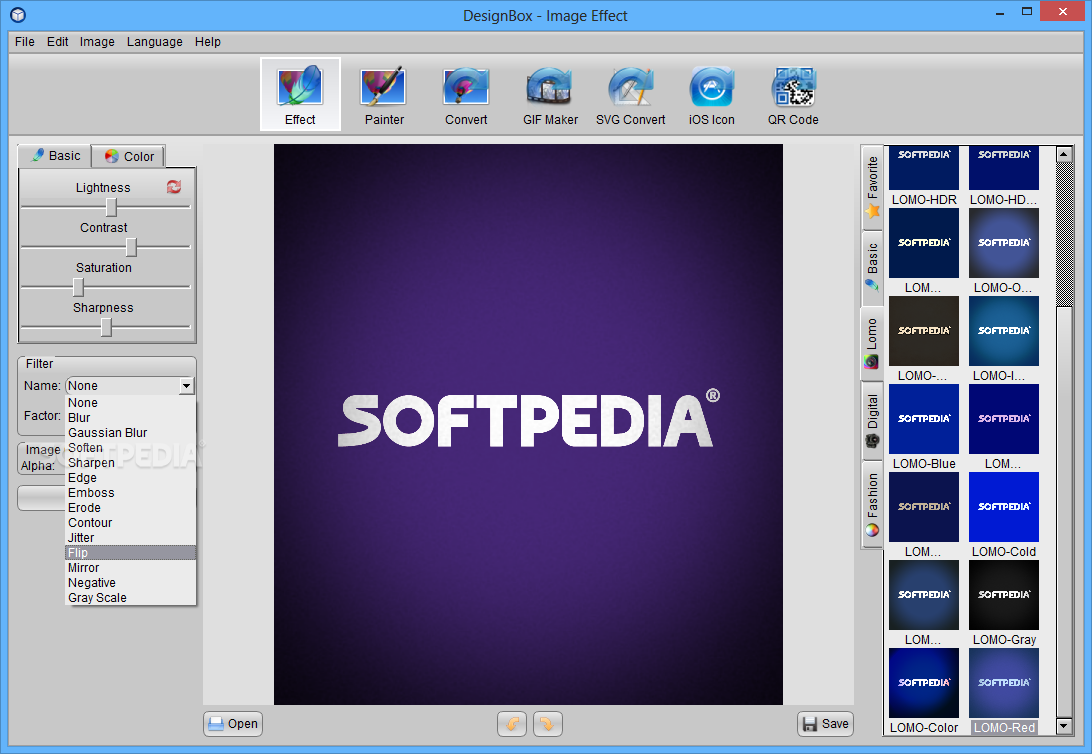Open the Language menu
The width and height of the screenshot is (1092, 754).
click(155, 42)
